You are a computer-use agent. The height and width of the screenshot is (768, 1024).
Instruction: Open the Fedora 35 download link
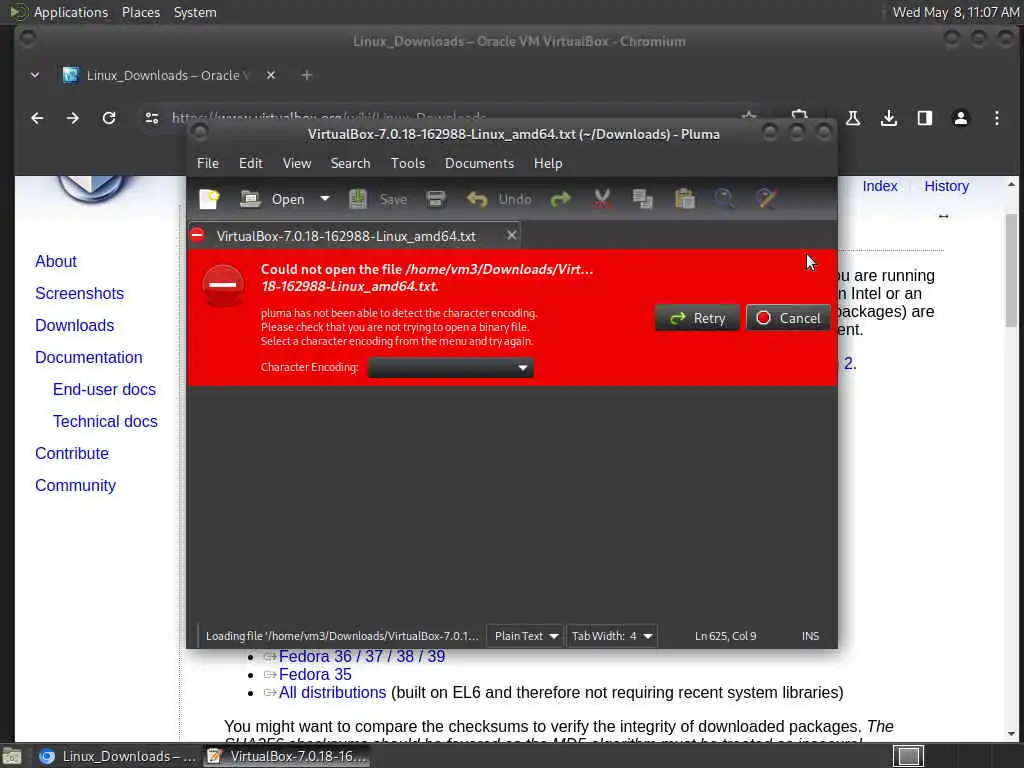[315, 675]
